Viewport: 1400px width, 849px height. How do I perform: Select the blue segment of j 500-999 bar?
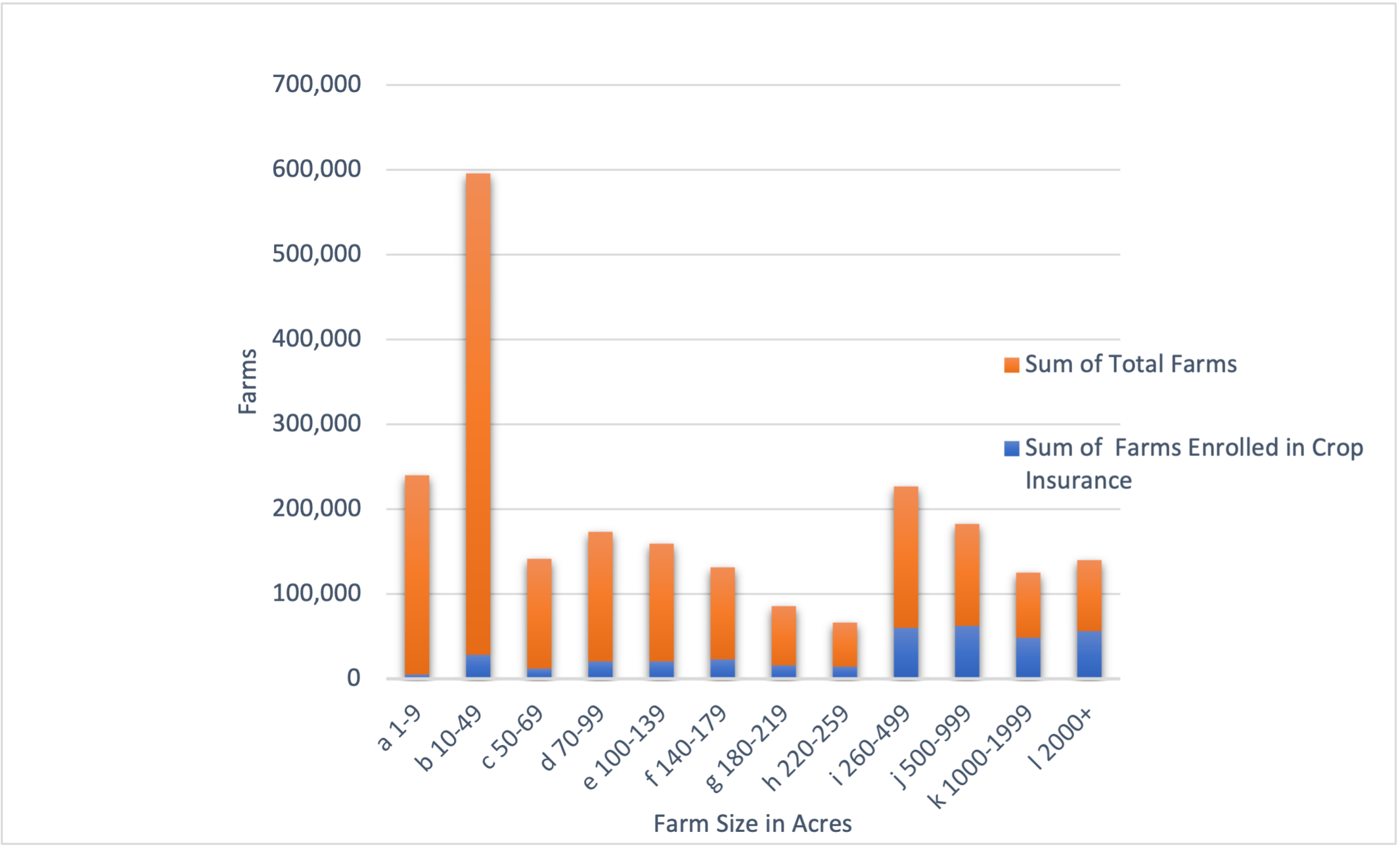[x=966, y=651]
